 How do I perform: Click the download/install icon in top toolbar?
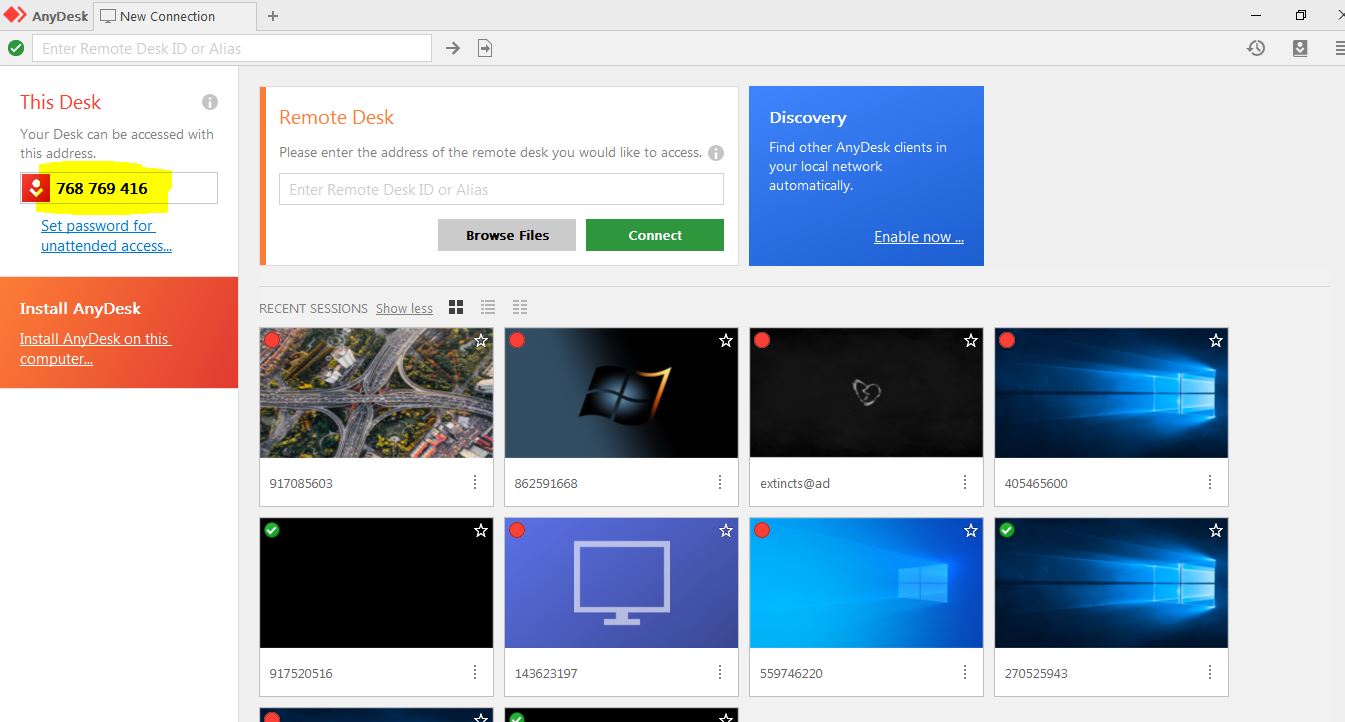1300,48
